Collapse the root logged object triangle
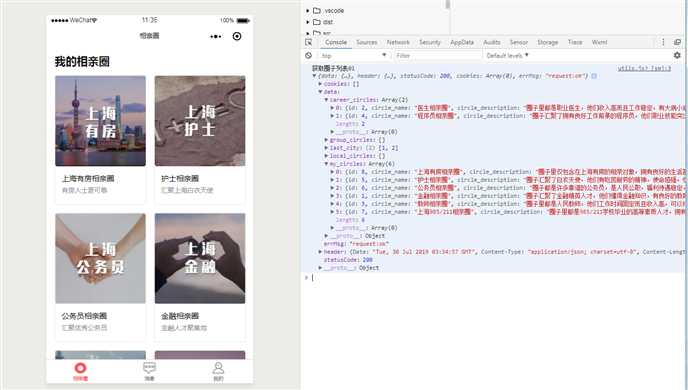Image resolution: width=688 pixels, height=390 pixels. click(x=314, y=76)
